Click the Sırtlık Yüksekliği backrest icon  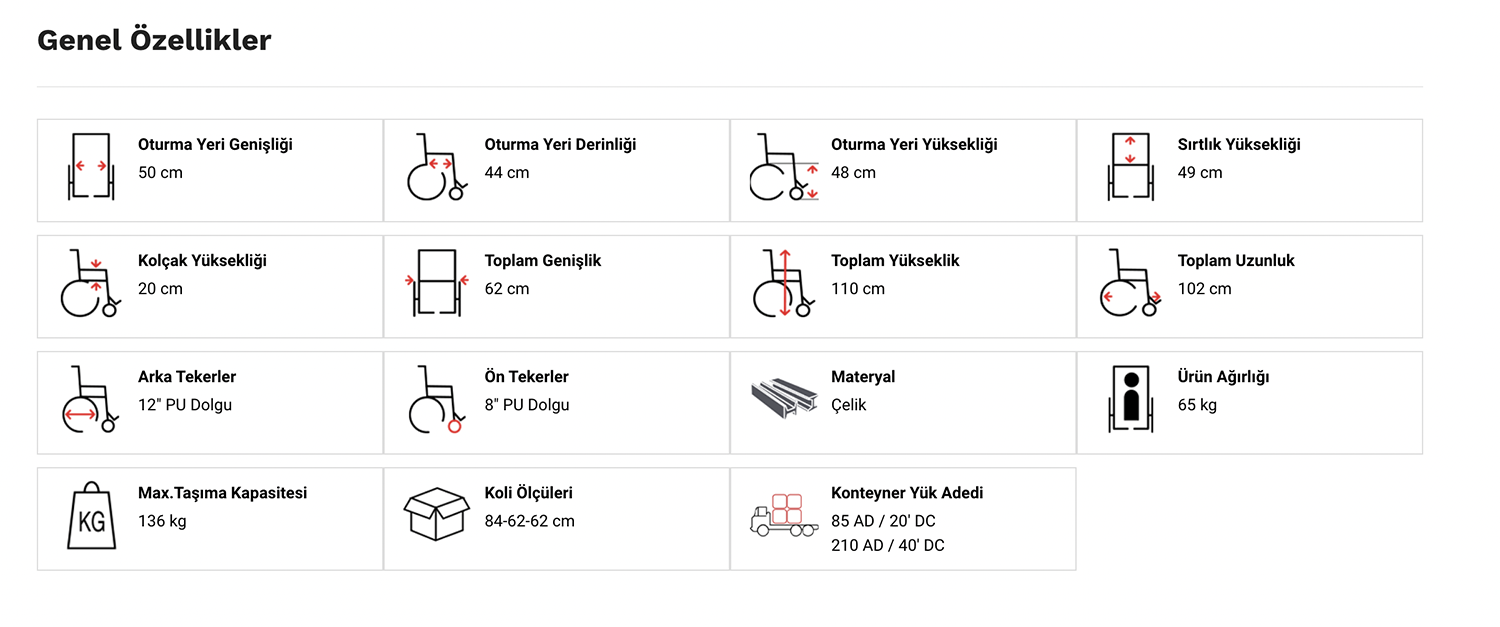[x=1130, y=166]
